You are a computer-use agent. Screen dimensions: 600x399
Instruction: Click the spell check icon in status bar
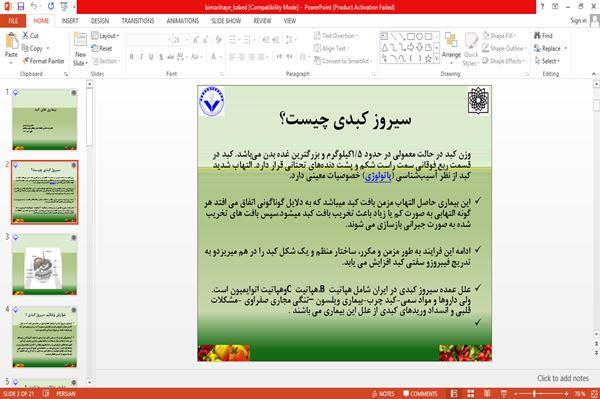[46, 393]
